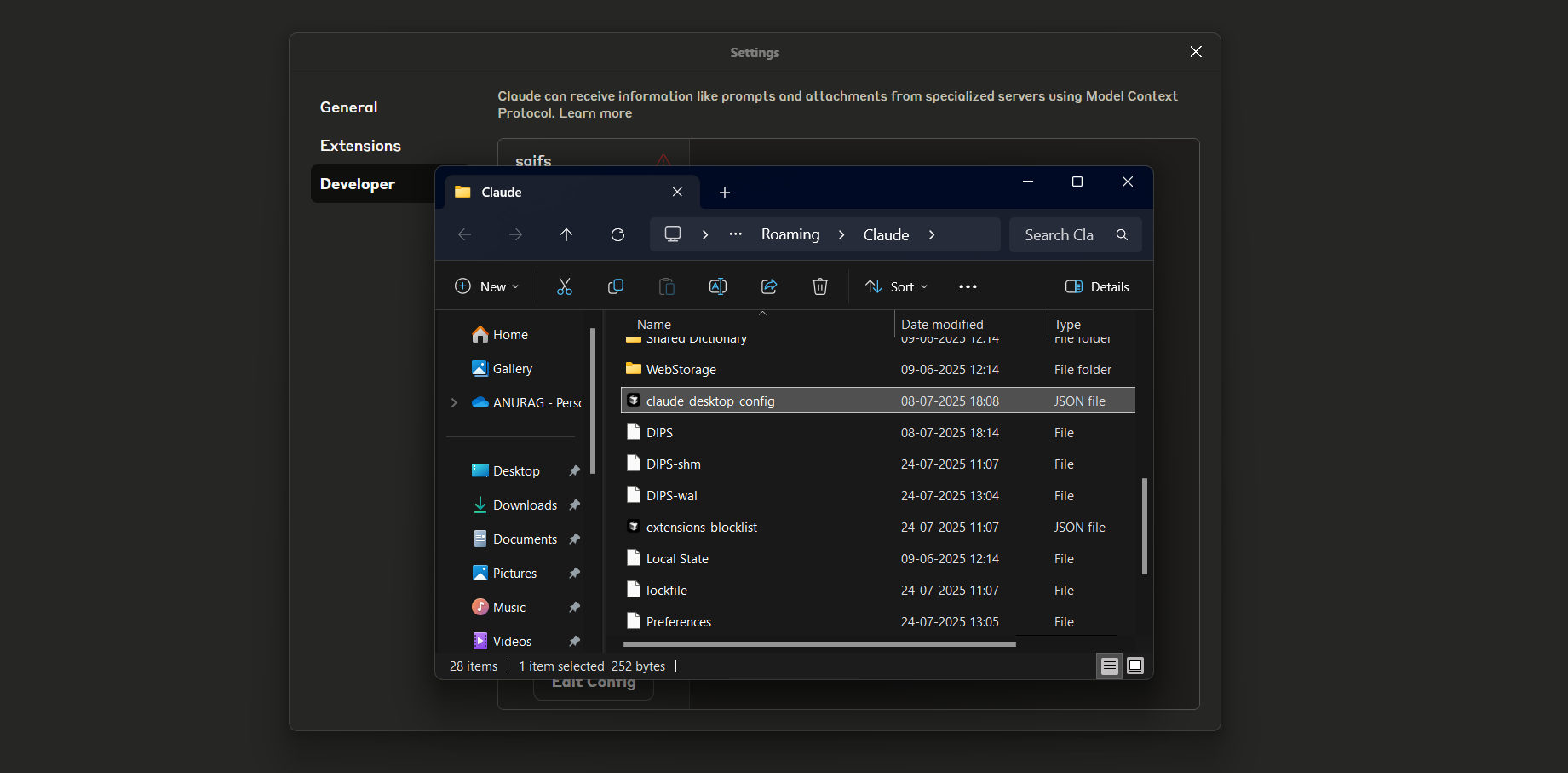Switch to details list view icon
Screen dimensions: 1568x773
coord(1109,666)
